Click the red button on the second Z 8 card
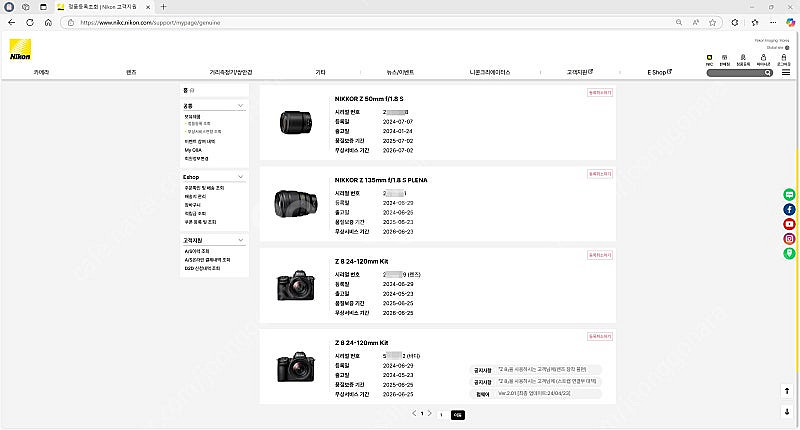 point(599,336)
